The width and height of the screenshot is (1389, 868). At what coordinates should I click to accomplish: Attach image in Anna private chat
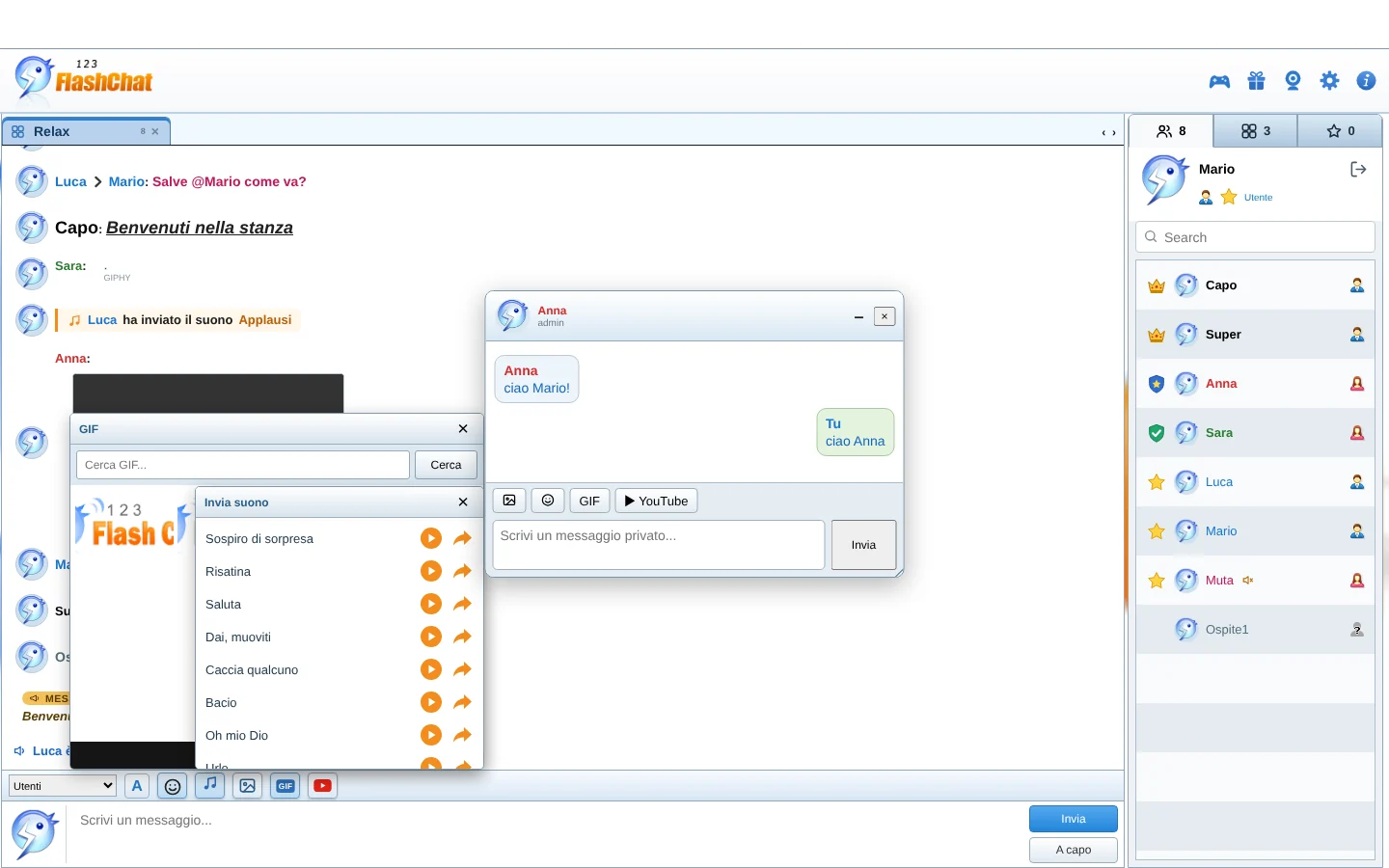click(509, 501)
